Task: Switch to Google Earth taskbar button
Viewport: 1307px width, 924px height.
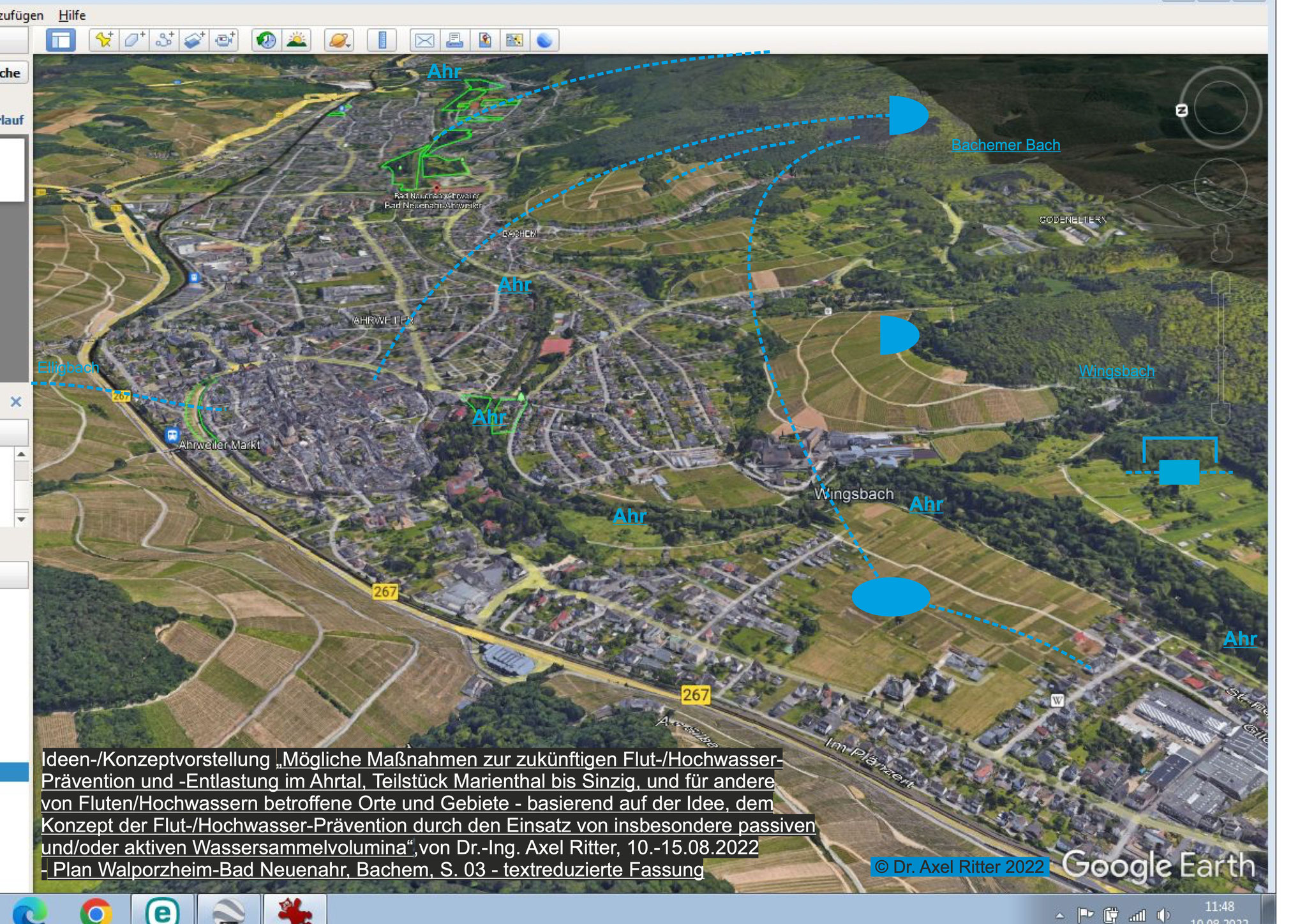Action: click(x=228, y=911)
